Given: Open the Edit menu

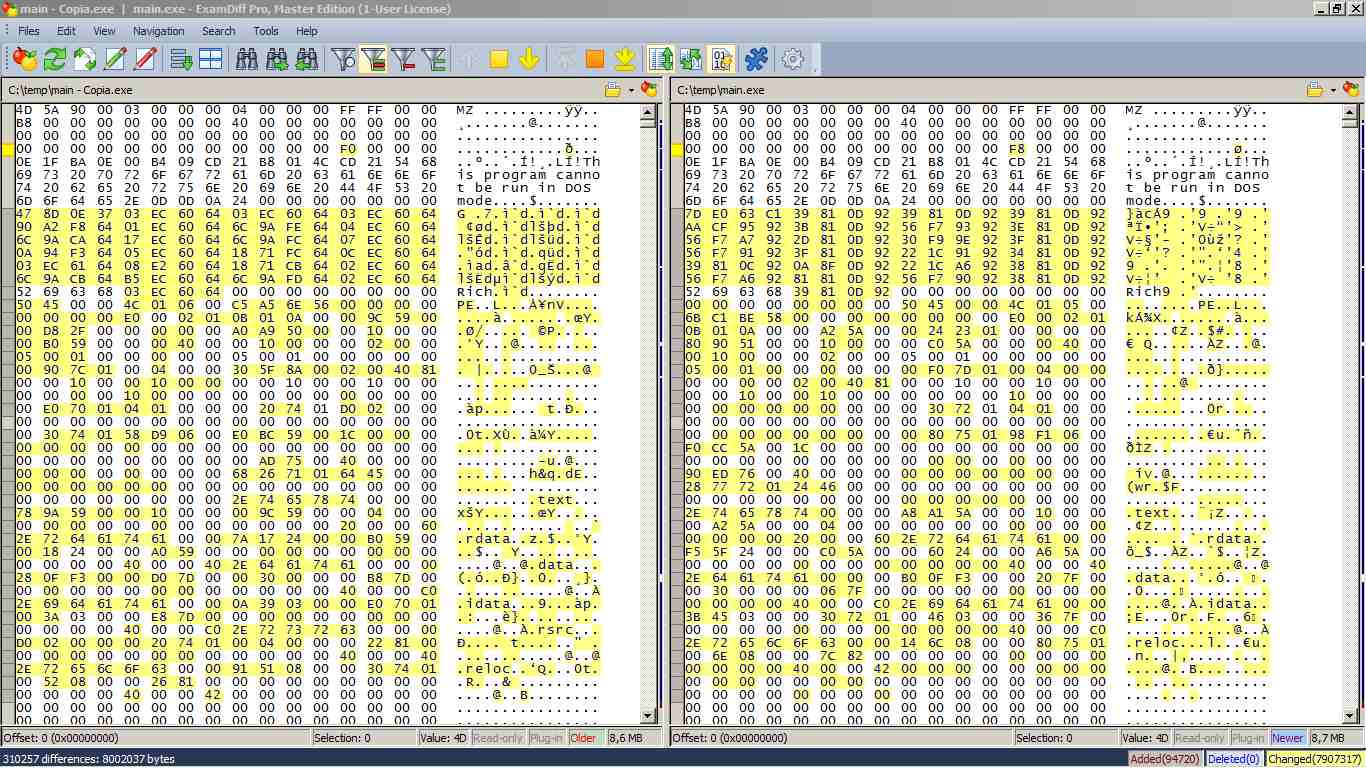Looking at the screenshot, I should coord(66,31).
